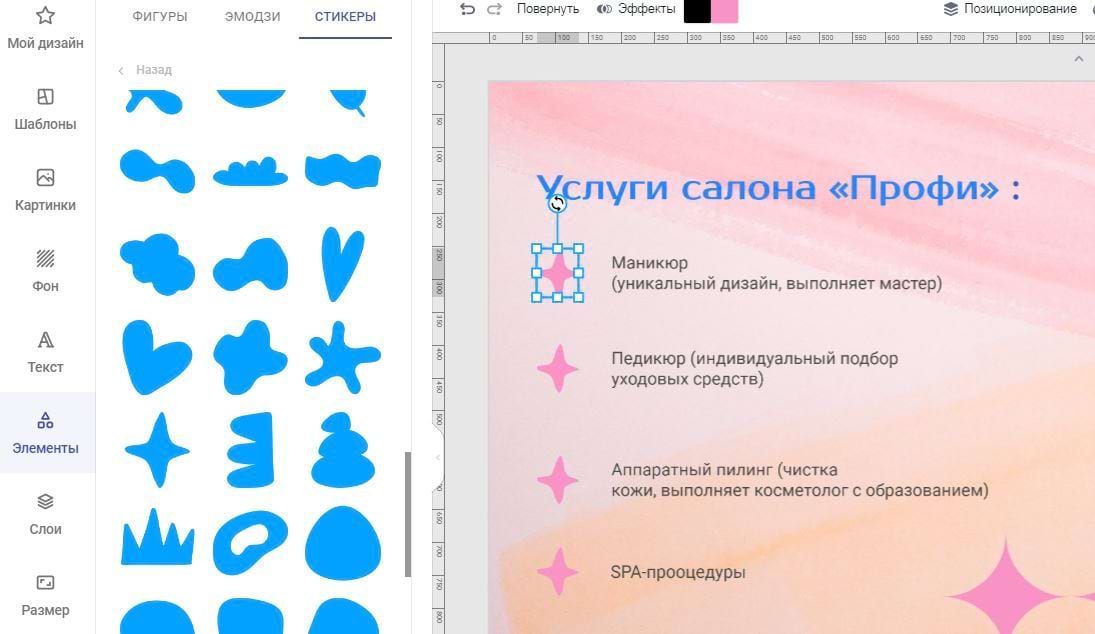Image resolution: width=1095 pixels, height=634 pixels.
Task: Click the Повернуть button
Action: [x=547, y=9]
